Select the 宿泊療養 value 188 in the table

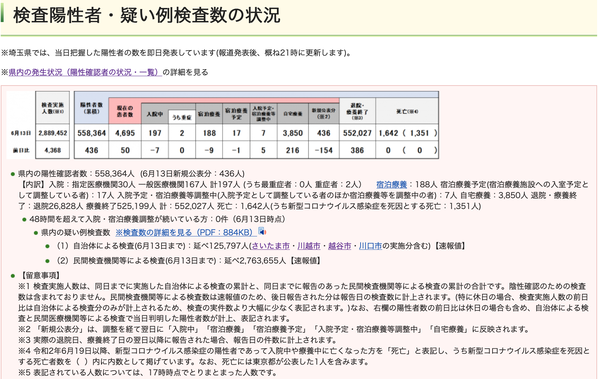pos(209,133)
